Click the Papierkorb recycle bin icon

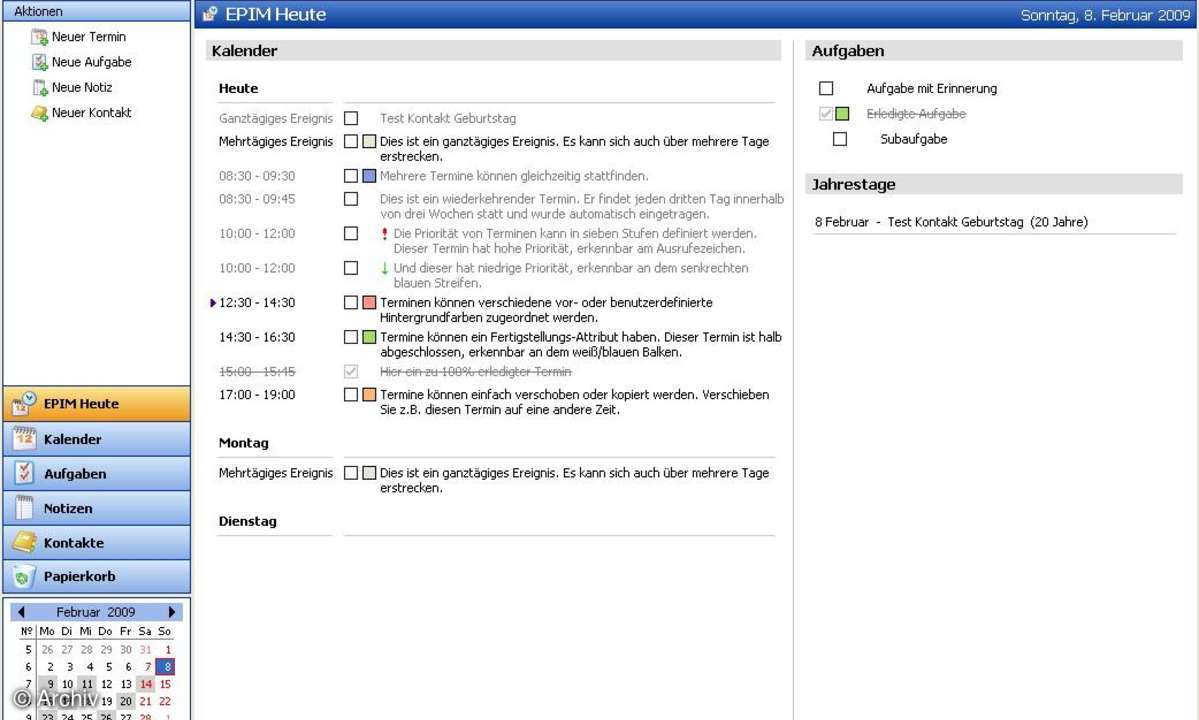tap(24, 576)
